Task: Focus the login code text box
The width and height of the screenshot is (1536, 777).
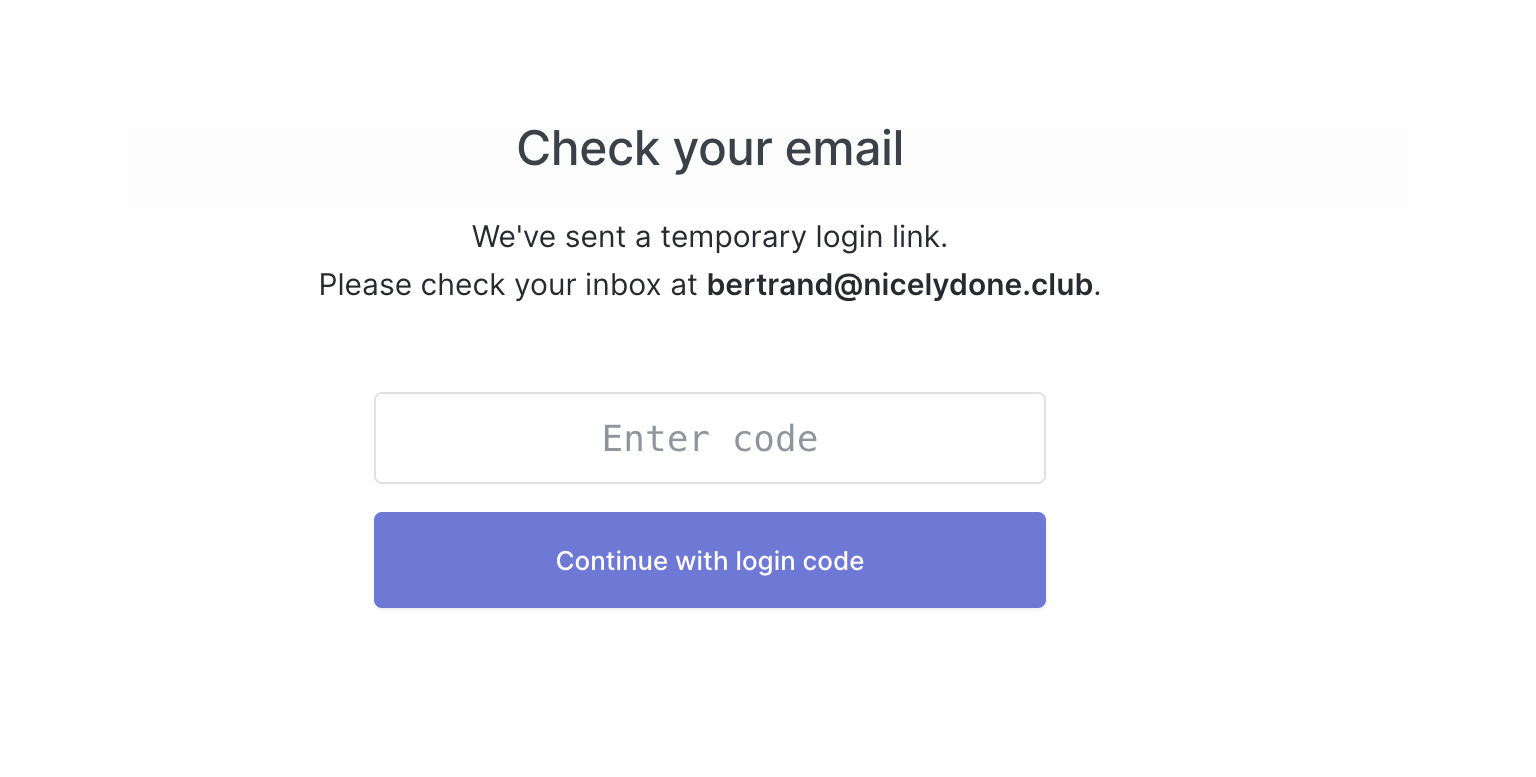Action: pos(709,438)
